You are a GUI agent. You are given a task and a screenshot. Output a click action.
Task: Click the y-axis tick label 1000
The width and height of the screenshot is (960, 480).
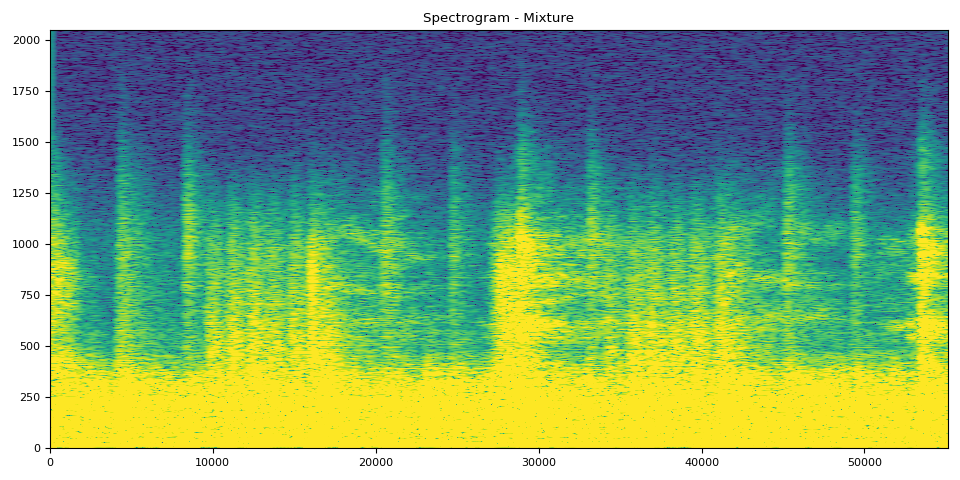coord(28,244)
